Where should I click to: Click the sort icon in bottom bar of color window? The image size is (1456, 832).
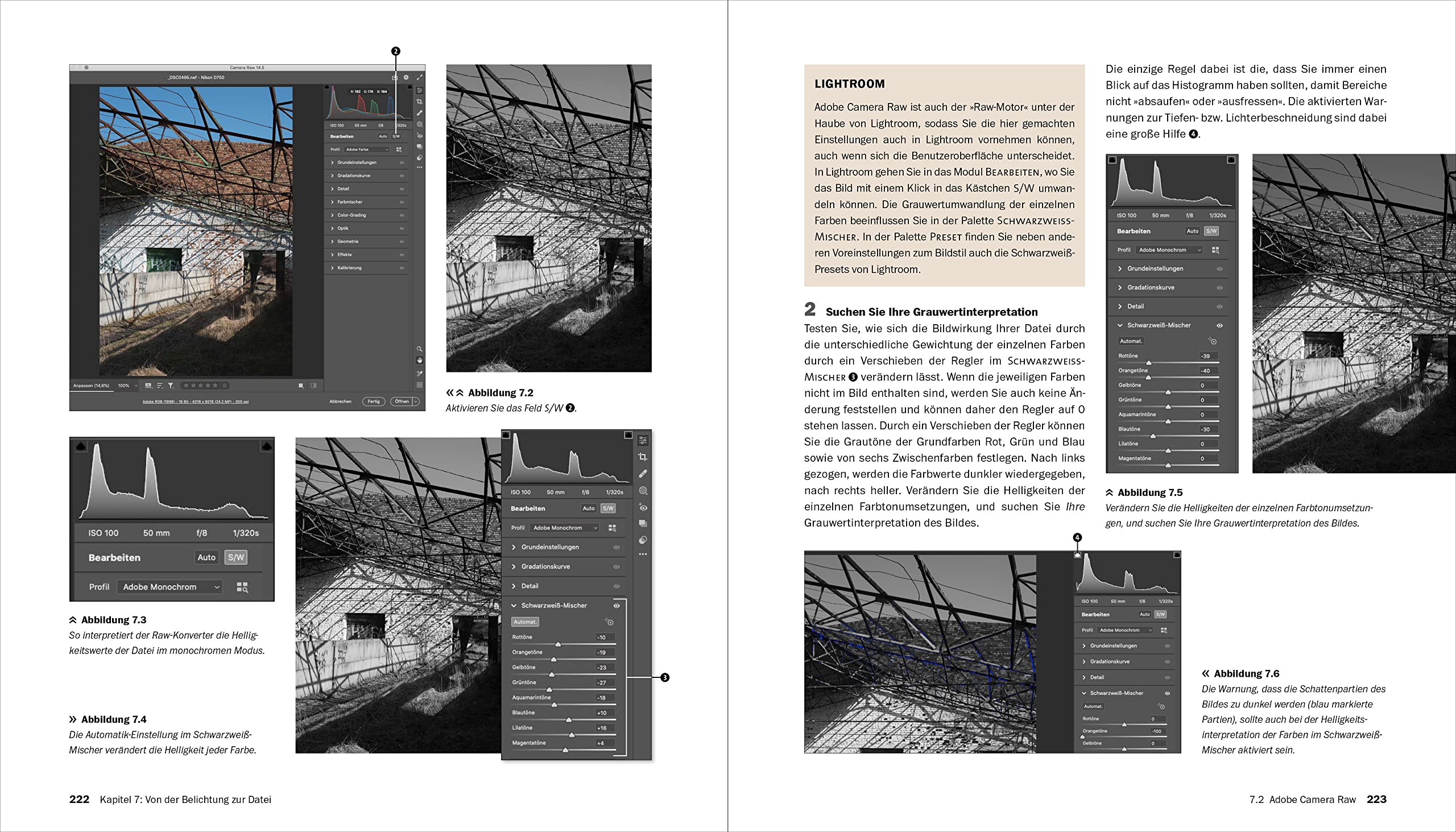(x=160, y=386)
